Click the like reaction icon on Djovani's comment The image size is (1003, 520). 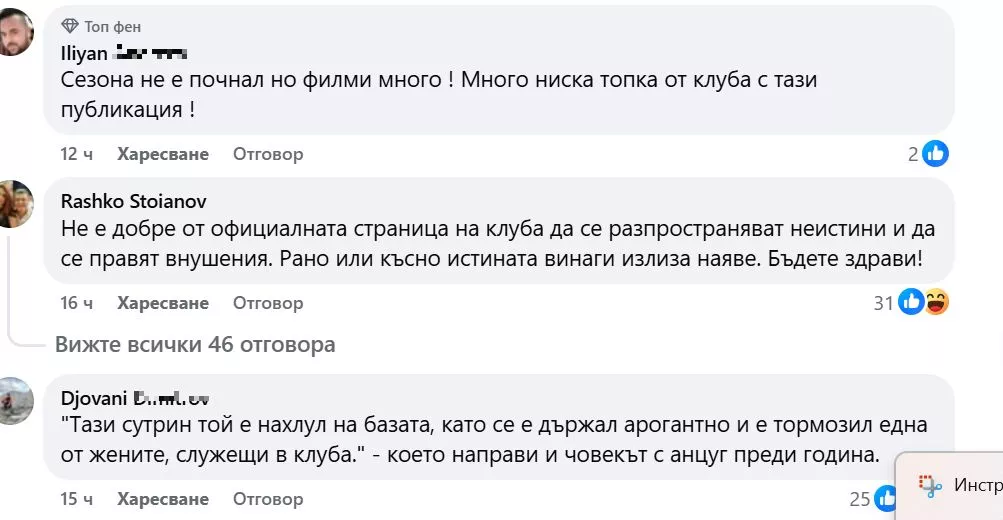coord(887,498)
